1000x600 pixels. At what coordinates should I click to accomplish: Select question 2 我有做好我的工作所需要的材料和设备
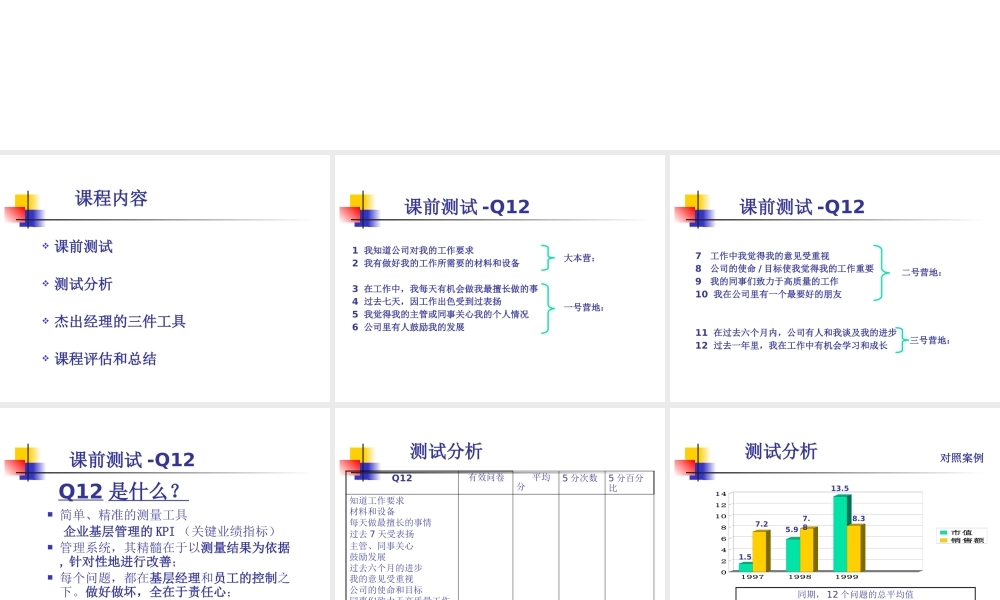tap(436, 263)
